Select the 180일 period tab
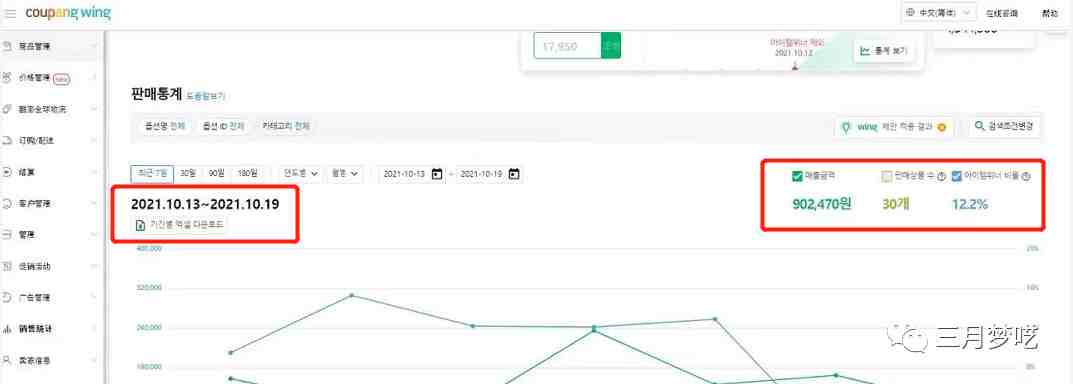The height and width of the screenshot is (384, 1073). [x=247, y=174]
